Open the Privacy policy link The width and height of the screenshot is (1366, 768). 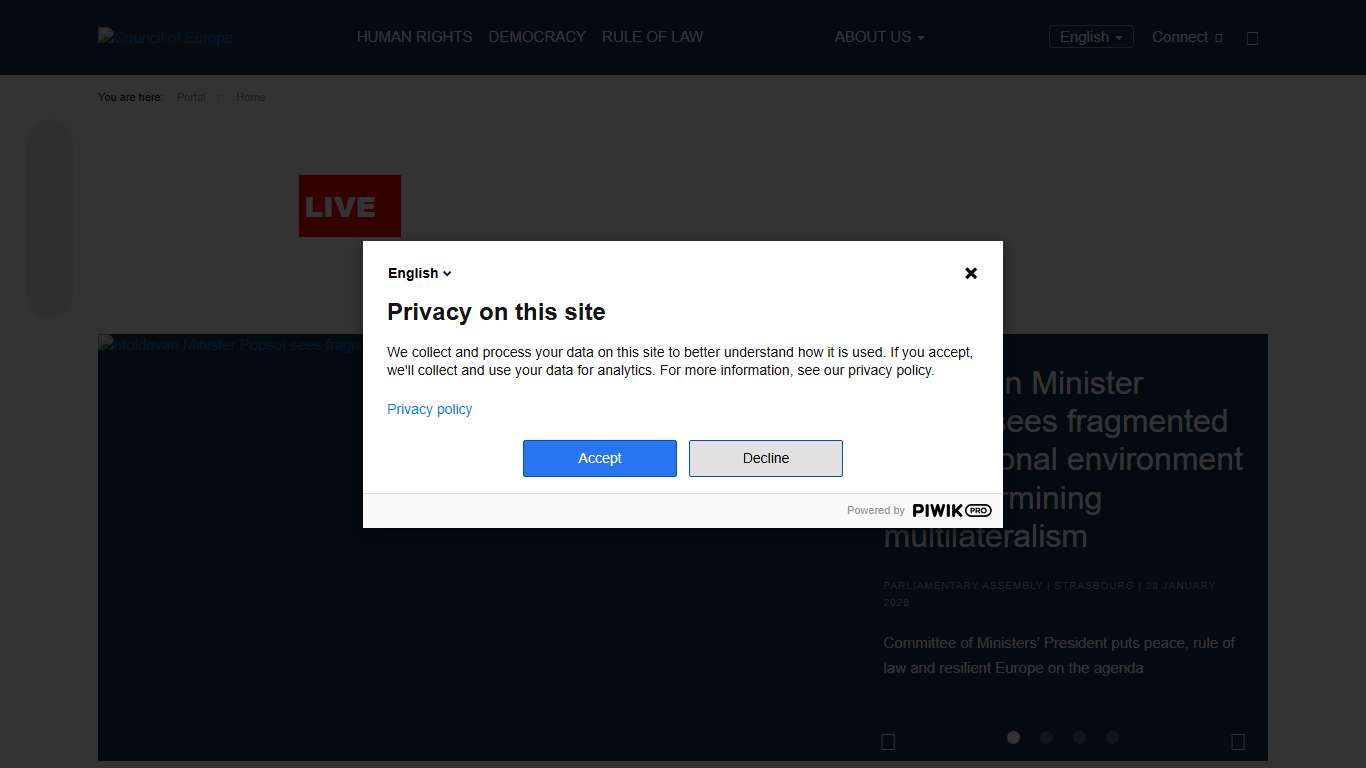[x=429, y=409]
